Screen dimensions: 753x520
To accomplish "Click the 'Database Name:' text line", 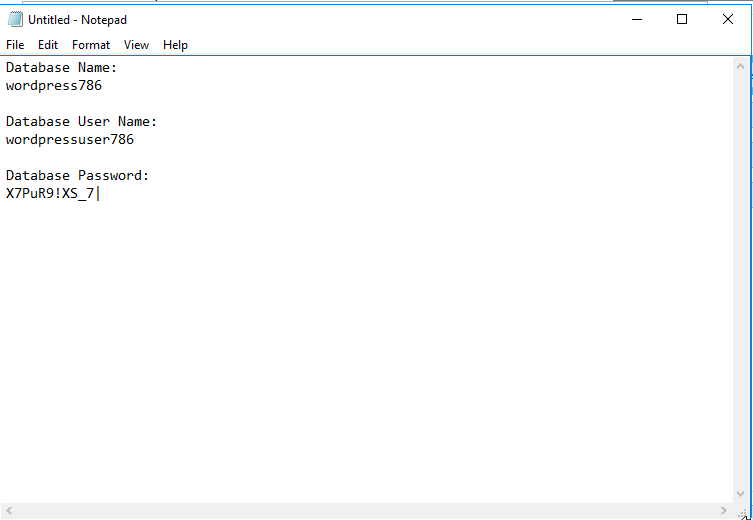I will pos(61,68).
